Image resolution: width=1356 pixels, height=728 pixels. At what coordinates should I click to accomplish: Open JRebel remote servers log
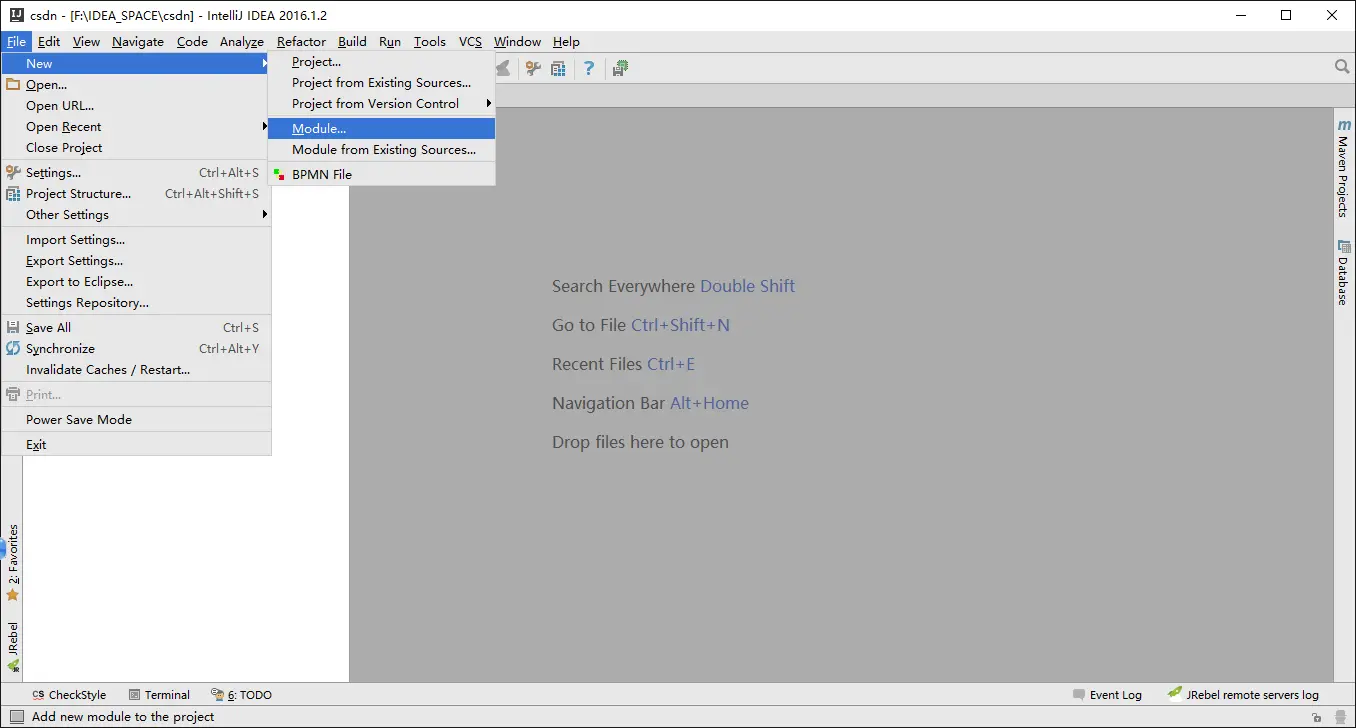click(1244, 695)
